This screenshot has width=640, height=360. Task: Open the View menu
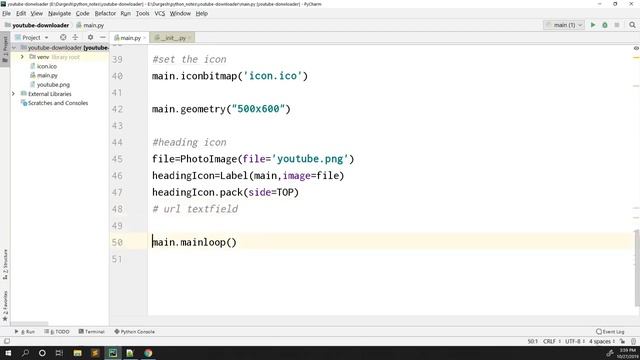[36, 13]
